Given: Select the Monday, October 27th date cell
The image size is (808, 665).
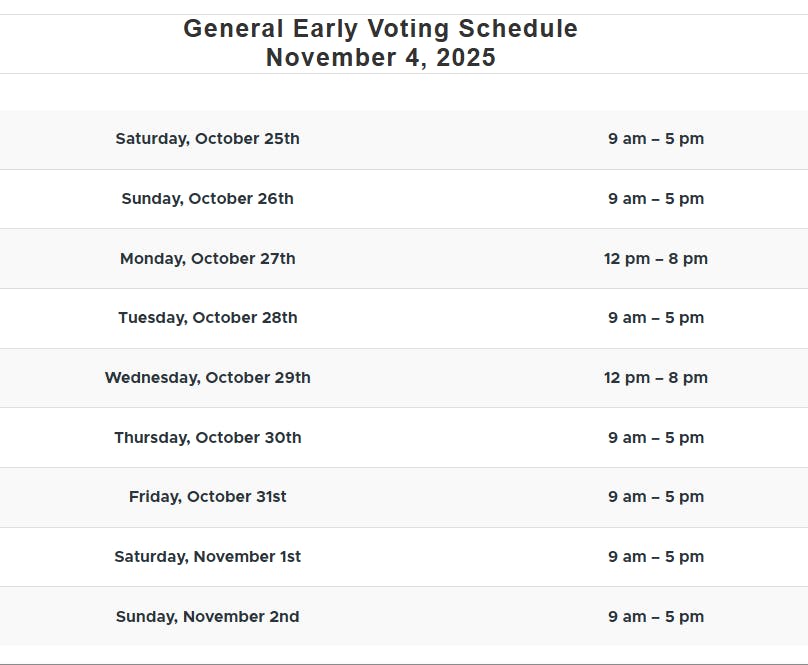Looking at the screenshot, I should point(207,259).
